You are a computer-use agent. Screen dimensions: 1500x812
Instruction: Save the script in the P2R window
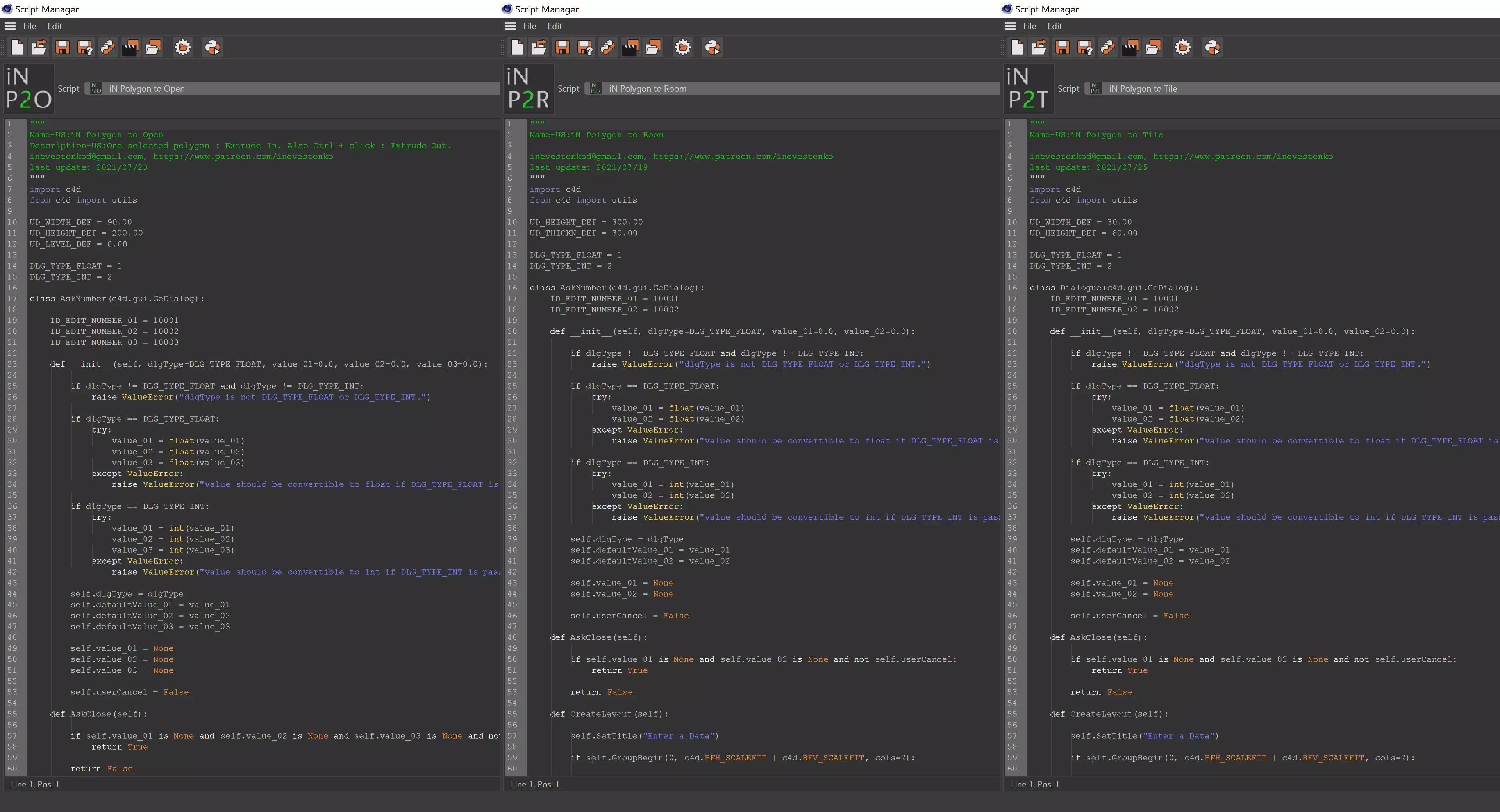(562, 48)
